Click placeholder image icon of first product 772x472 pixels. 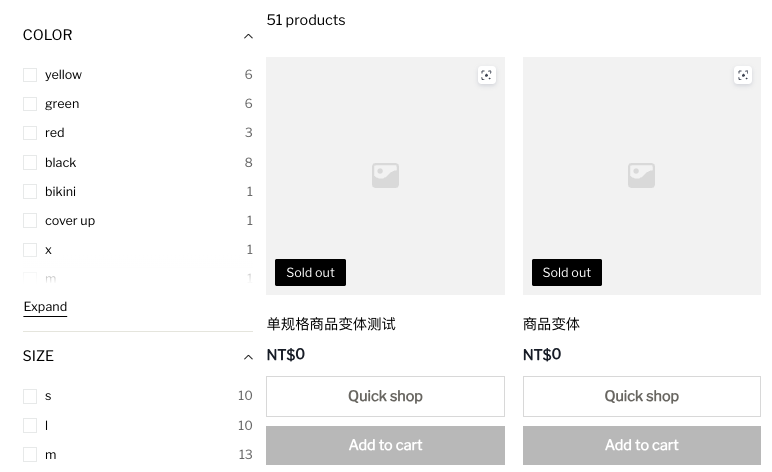click(x=386, y=176)
